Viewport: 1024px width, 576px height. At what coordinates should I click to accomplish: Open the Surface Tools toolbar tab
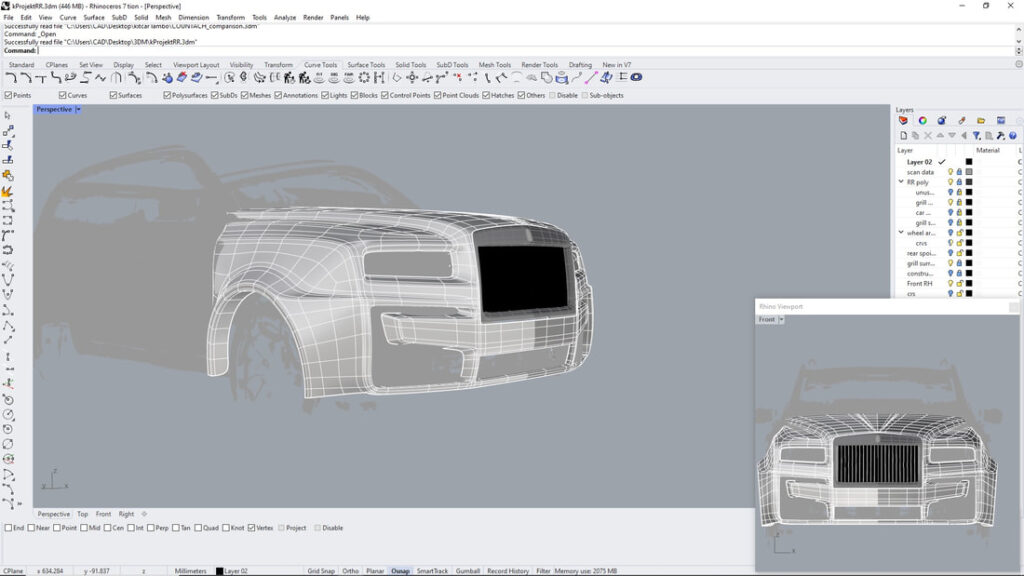coord(366,65)
